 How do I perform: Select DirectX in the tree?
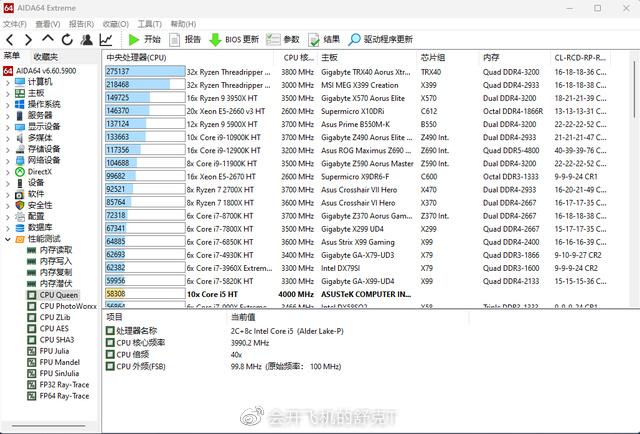pos(40,171)
